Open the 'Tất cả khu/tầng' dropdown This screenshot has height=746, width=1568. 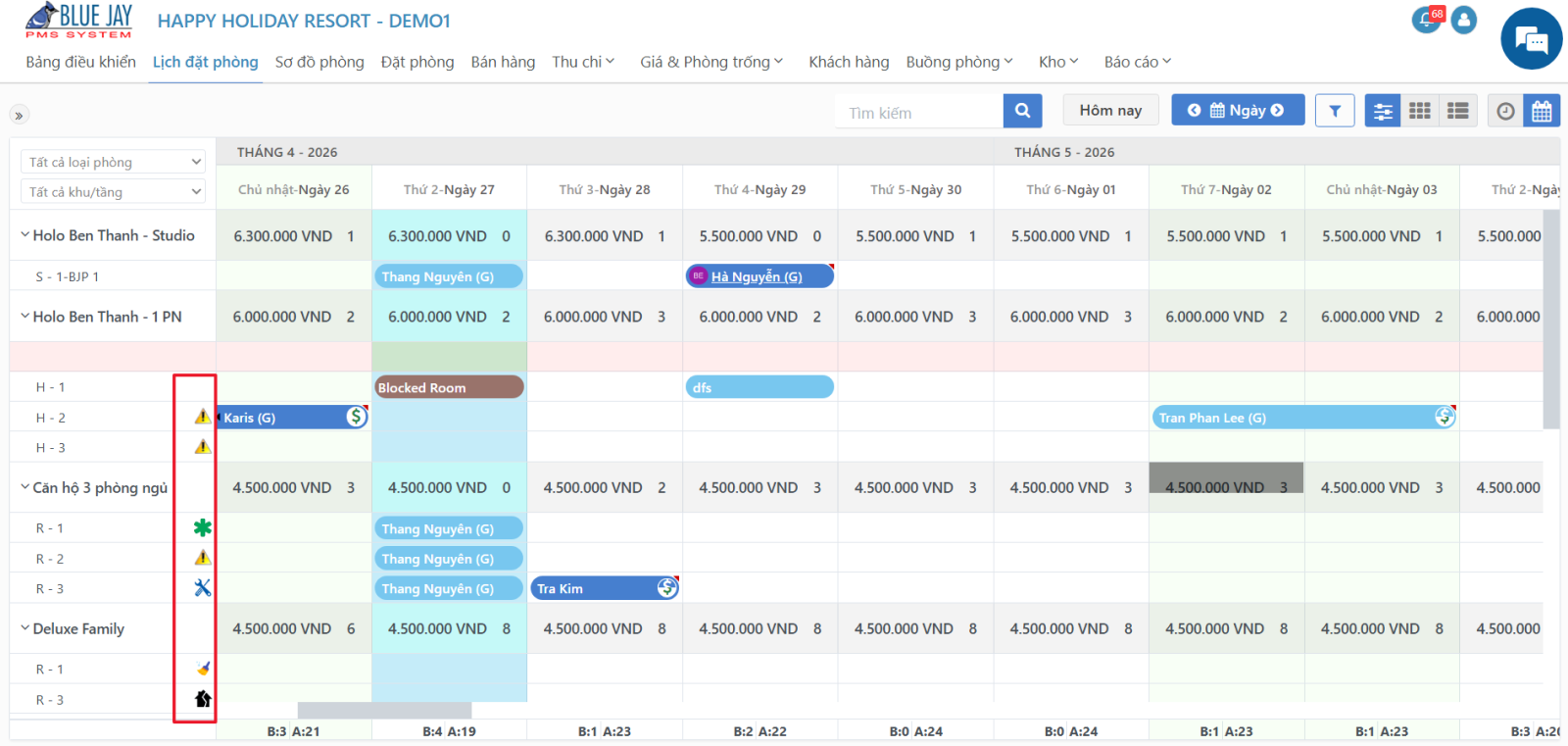pyautogui.click(x=113, y=191)
